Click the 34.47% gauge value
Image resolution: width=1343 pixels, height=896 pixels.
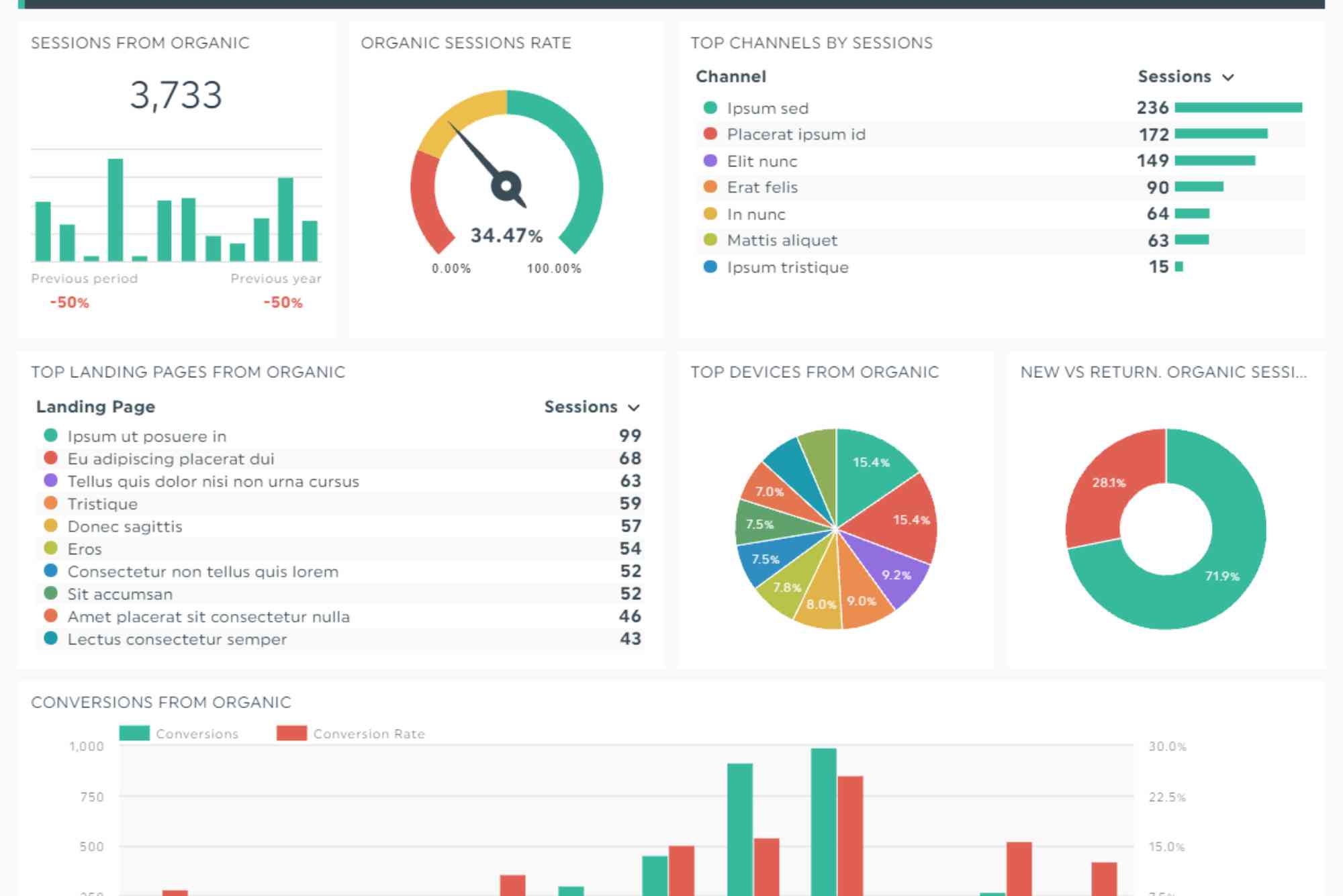[x=506, y=236]
